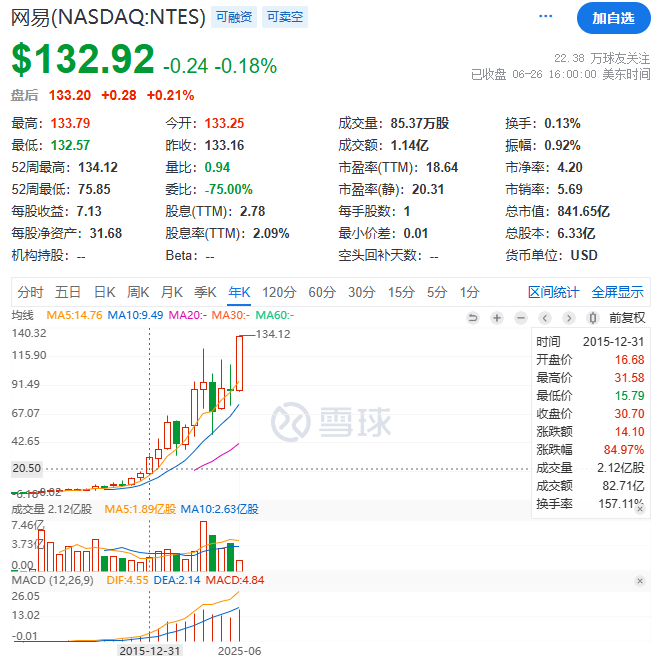Click the 市盈率(TTM) 18.64 value
This screenshot has height=656, width=656.
pyautogui.click(x=442, y=167)
